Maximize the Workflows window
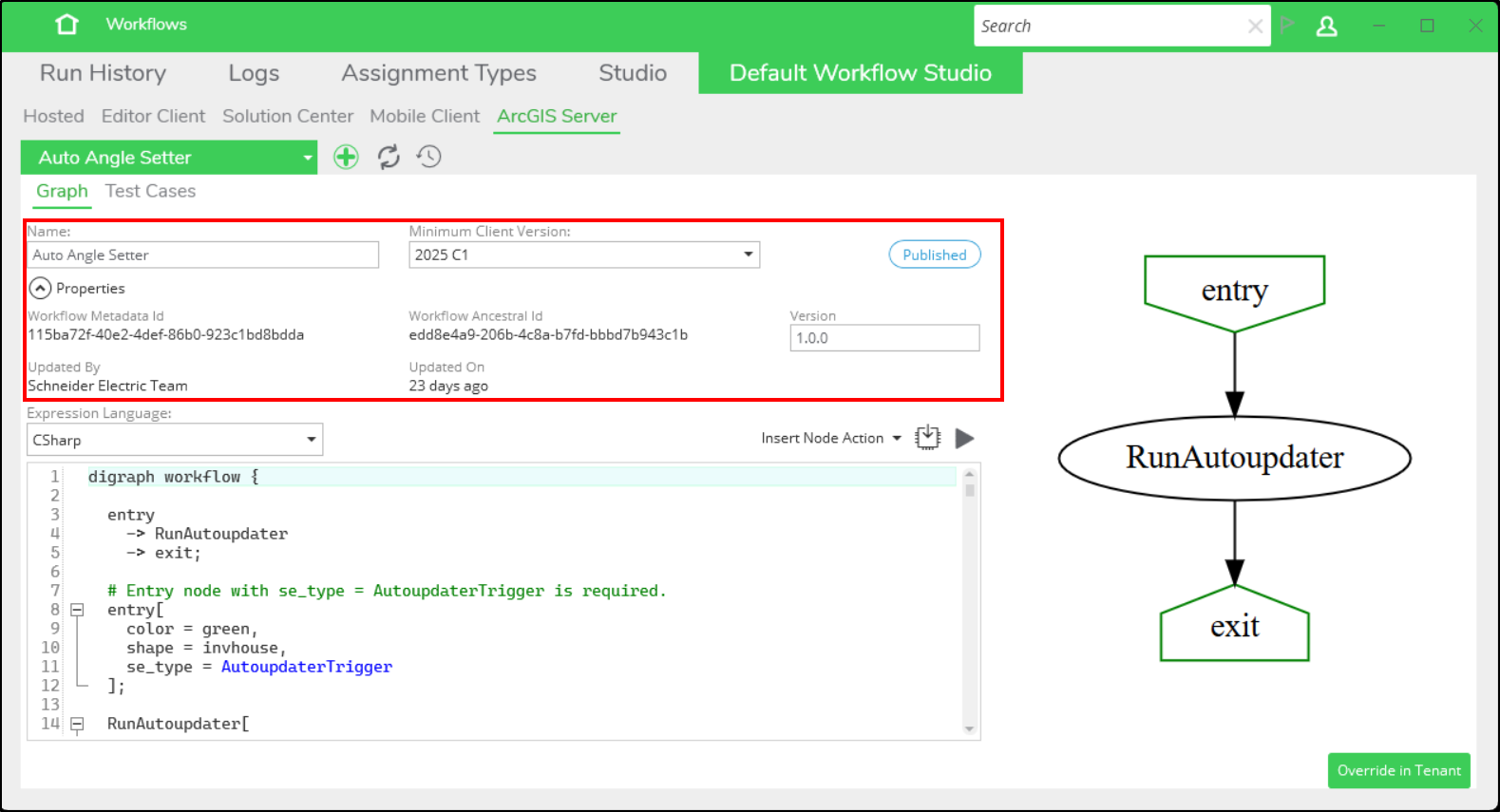The image size is (1500, 812). point(1427,26)
